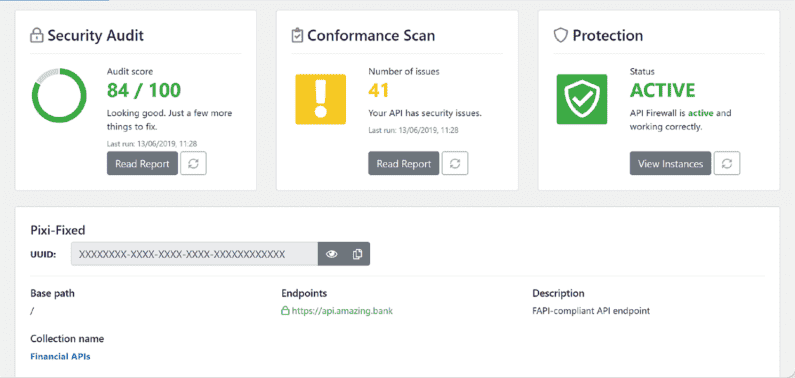Copy the UUID to clipboard
This screenshot has width=795, height=378.
pos(357,254)
